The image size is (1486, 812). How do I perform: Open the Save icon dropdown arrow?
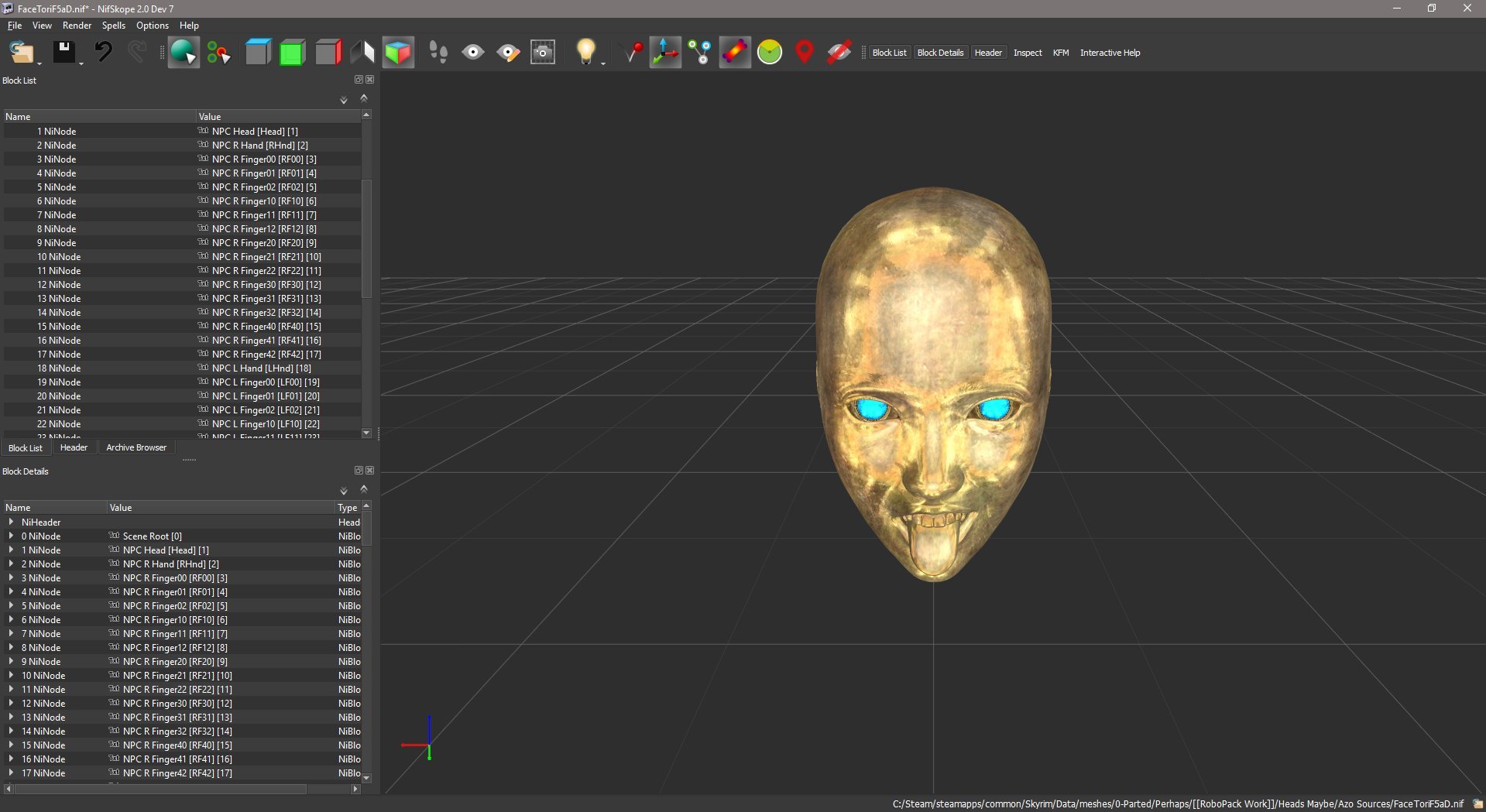tap(81, 63)
